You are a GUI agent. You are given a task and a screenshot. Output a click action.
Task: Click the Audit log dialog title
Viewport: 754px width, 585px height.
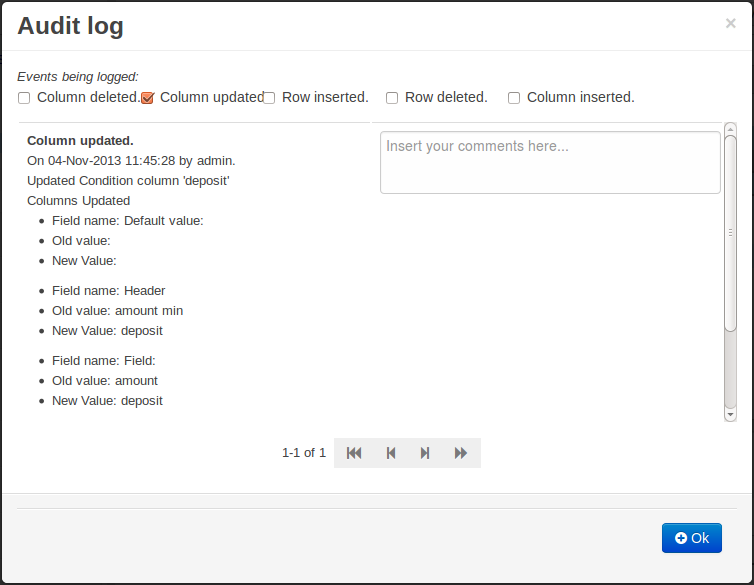pos(71,26)
